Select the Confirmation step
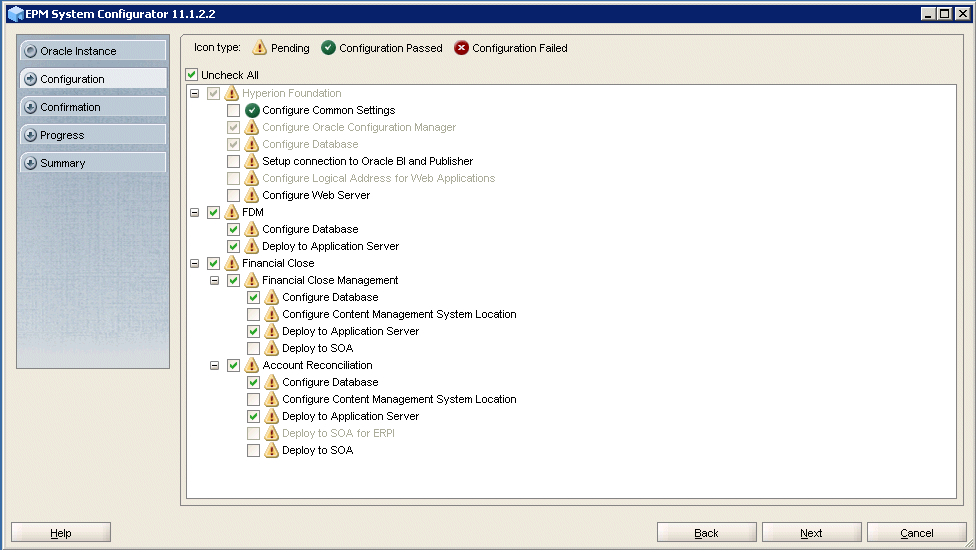This screenshot has width=976, height=550. coord(93,107)
